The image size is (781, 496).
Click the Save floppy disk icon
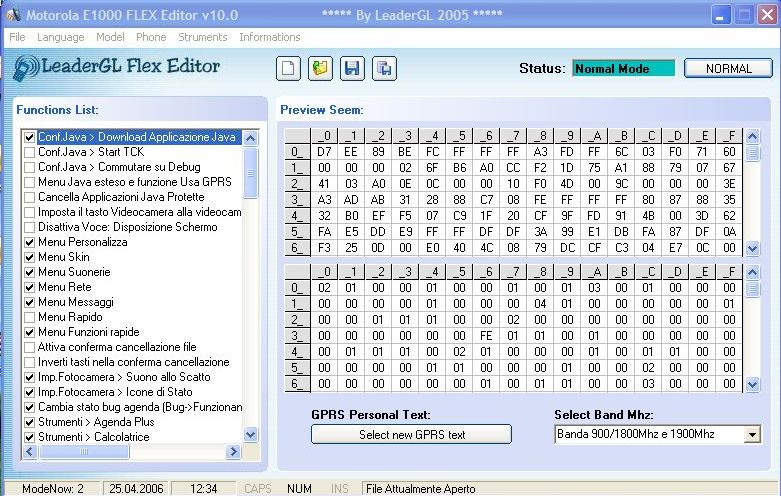pos(352,68)
